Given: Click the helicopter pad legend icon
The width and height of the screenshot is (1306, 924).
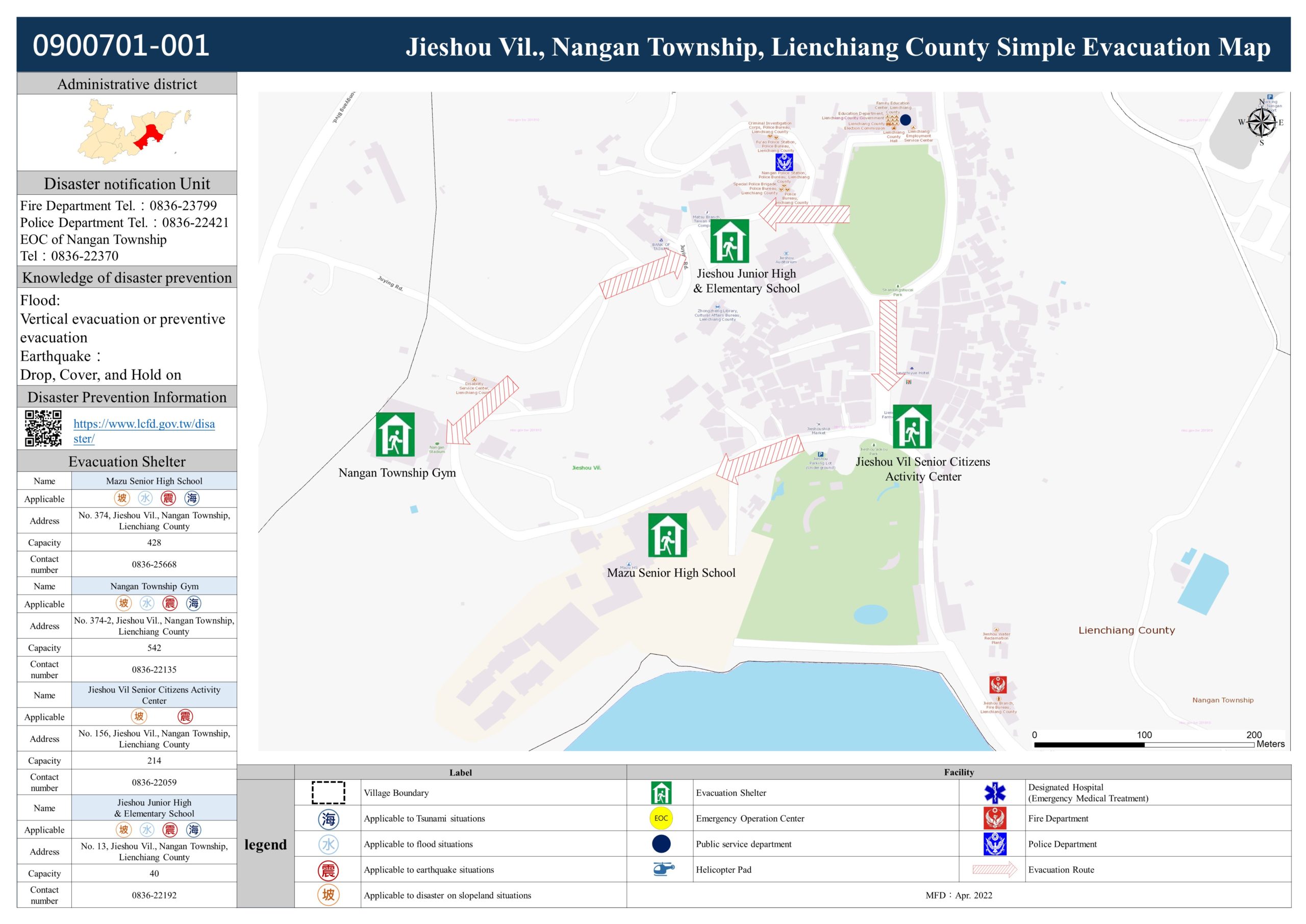Looking at the screenshot, I should [662, 869].
